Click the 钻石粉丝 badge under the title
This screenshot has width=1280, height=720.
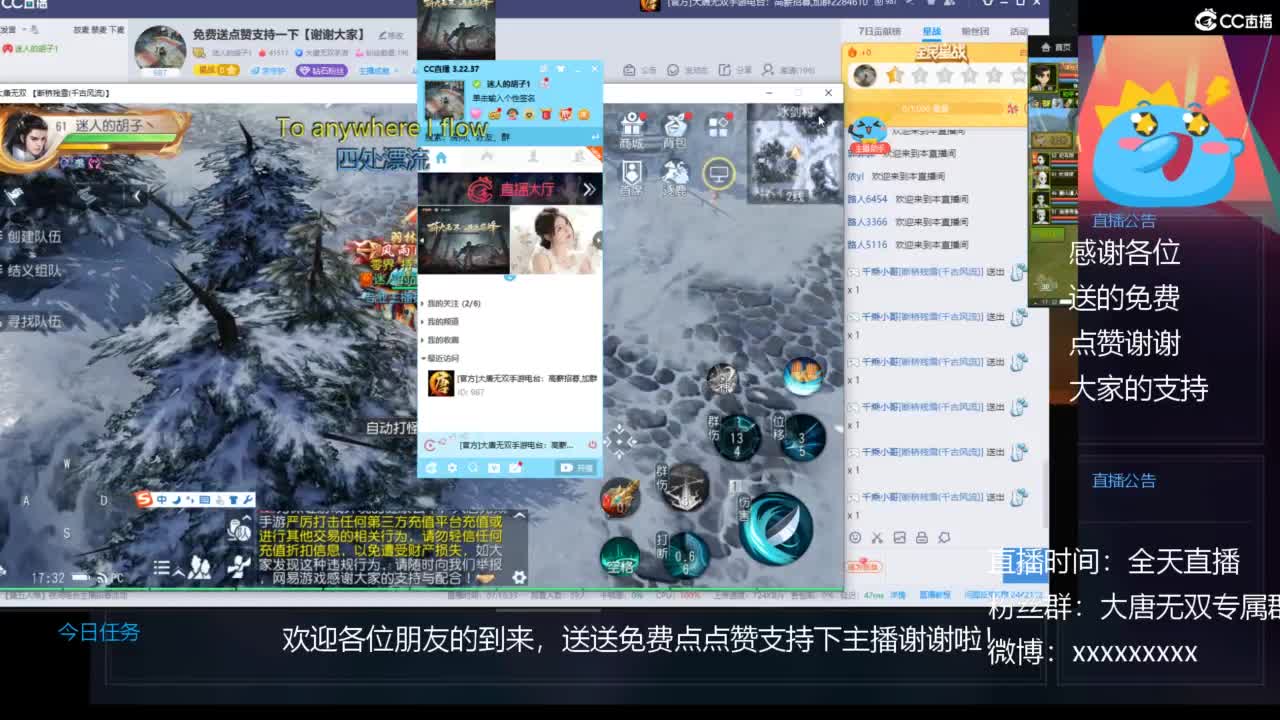(x=321, y=71)
